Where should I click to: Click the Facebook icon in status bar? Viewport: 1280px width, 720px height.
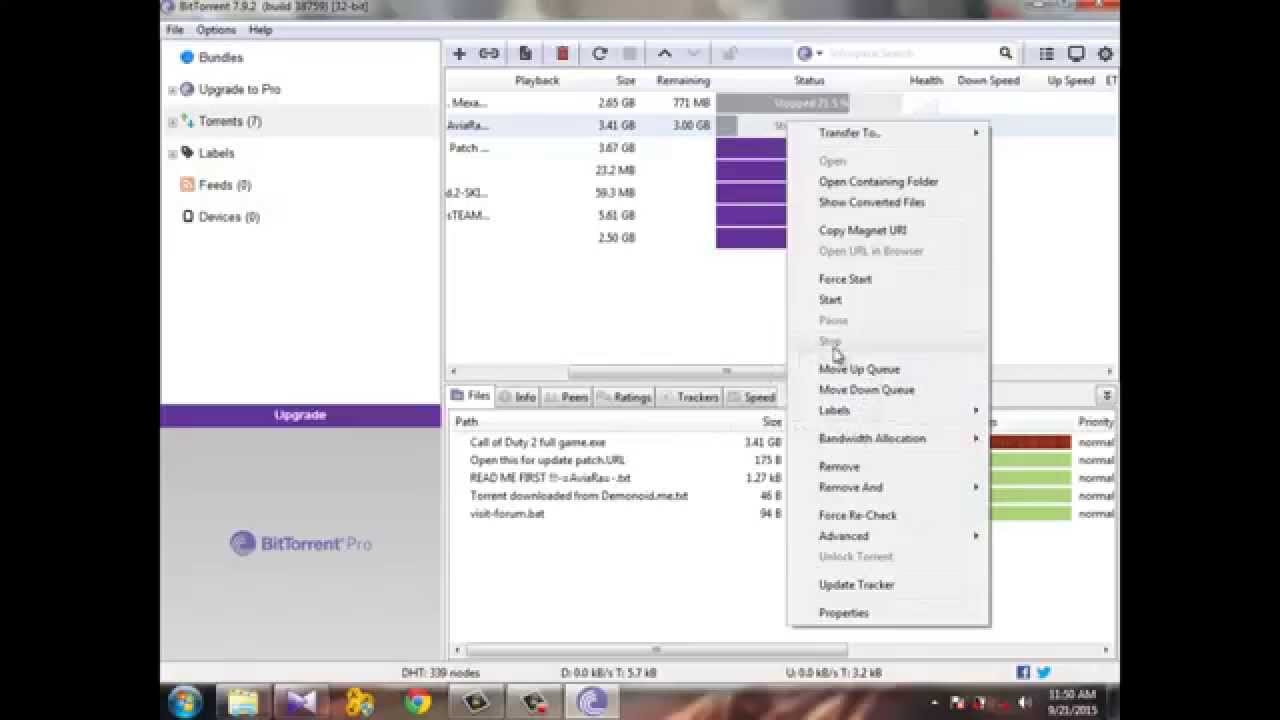click(x=1023, y=673)
